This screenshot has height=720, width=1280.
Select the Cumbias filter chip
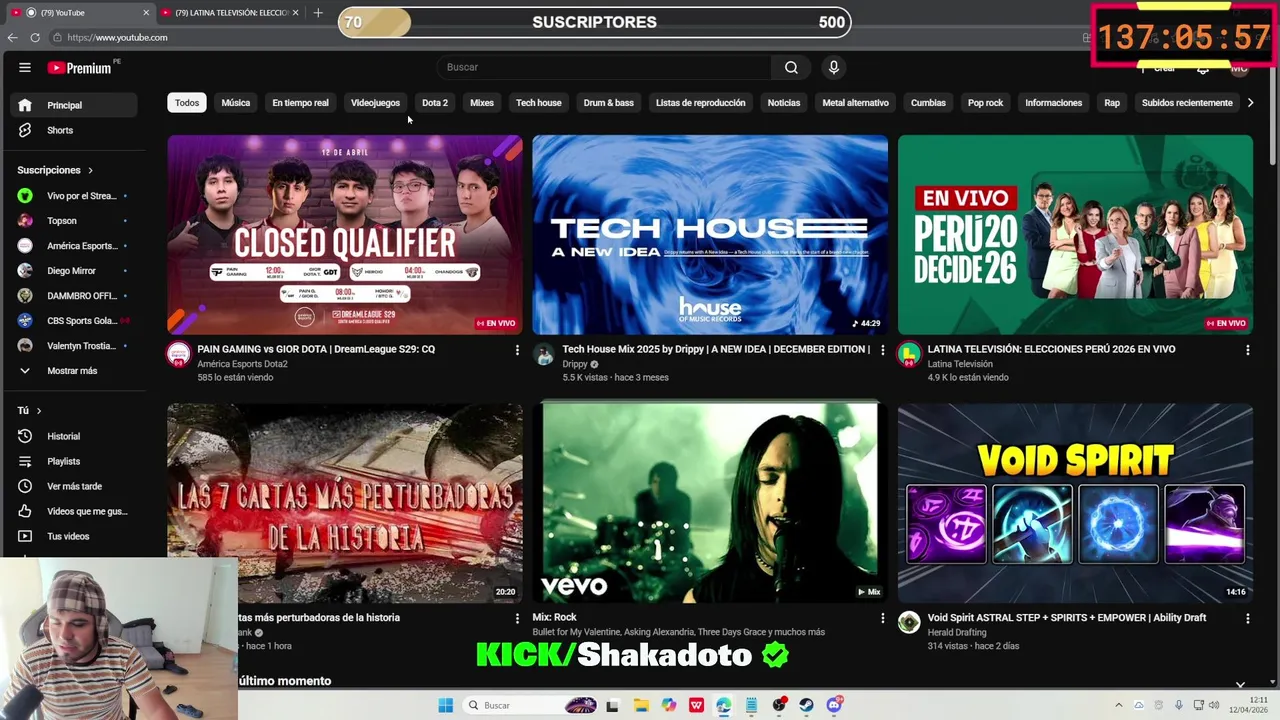click(928, 103)
